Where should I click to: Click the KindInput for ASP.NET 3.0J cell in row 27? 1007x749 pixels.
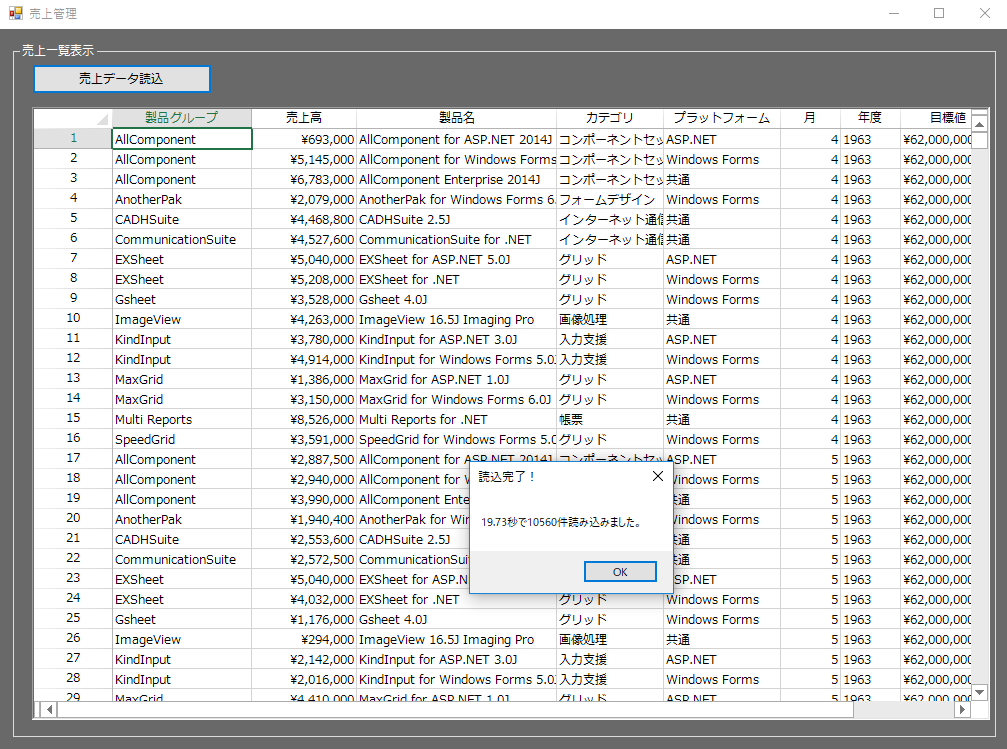pos(457,659)
